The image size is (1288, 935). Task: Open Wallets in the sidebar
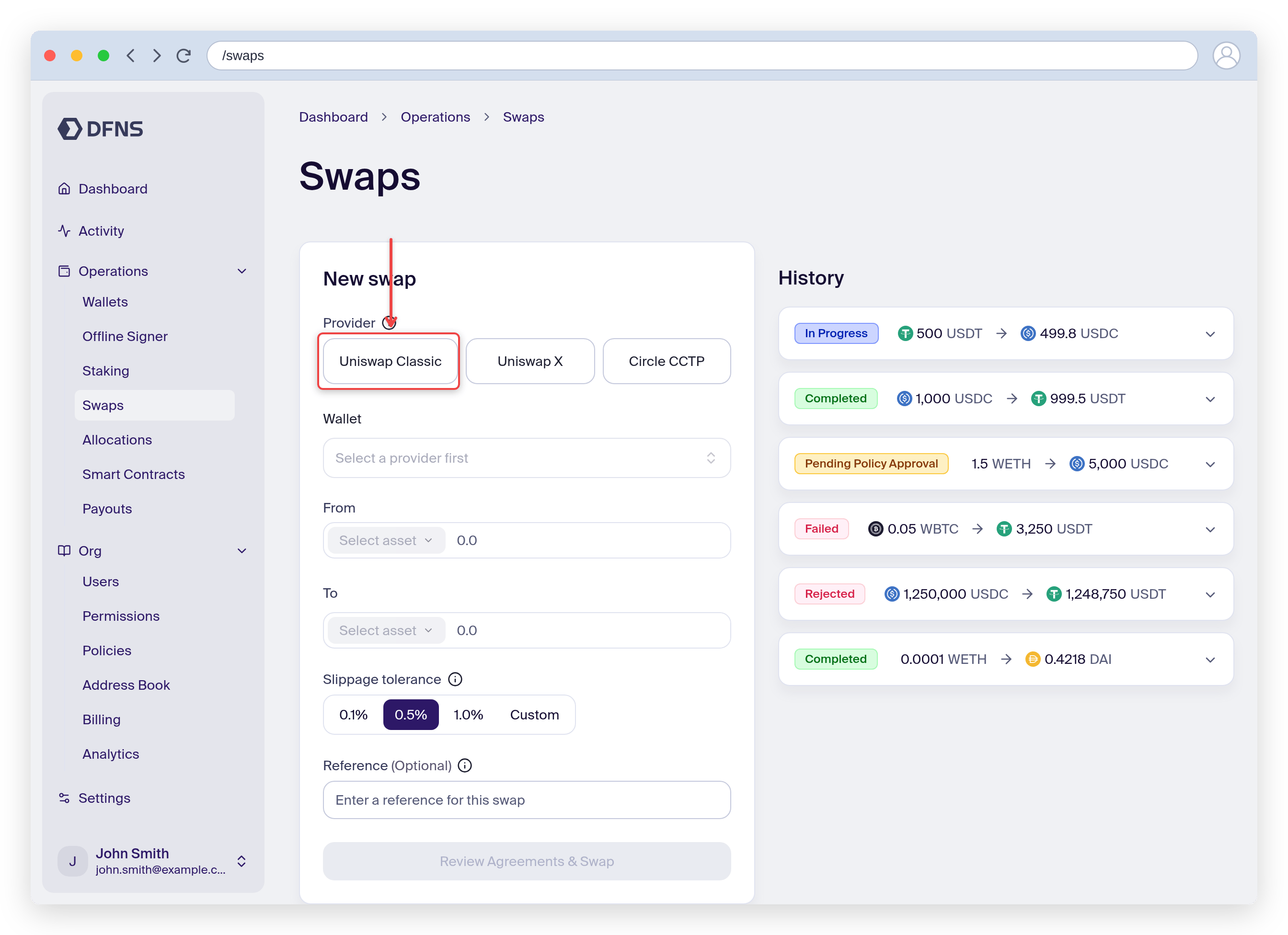tap(105, 302)
